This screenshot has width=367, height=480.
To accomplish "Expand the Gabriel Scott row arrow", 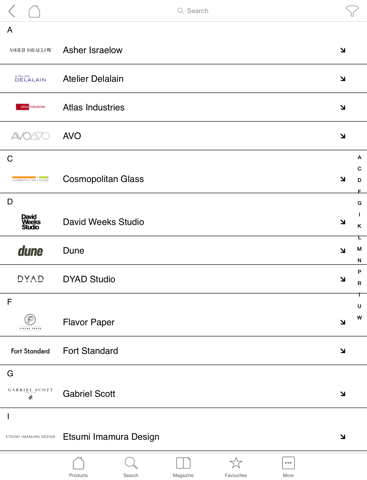I will click(343, 394).
